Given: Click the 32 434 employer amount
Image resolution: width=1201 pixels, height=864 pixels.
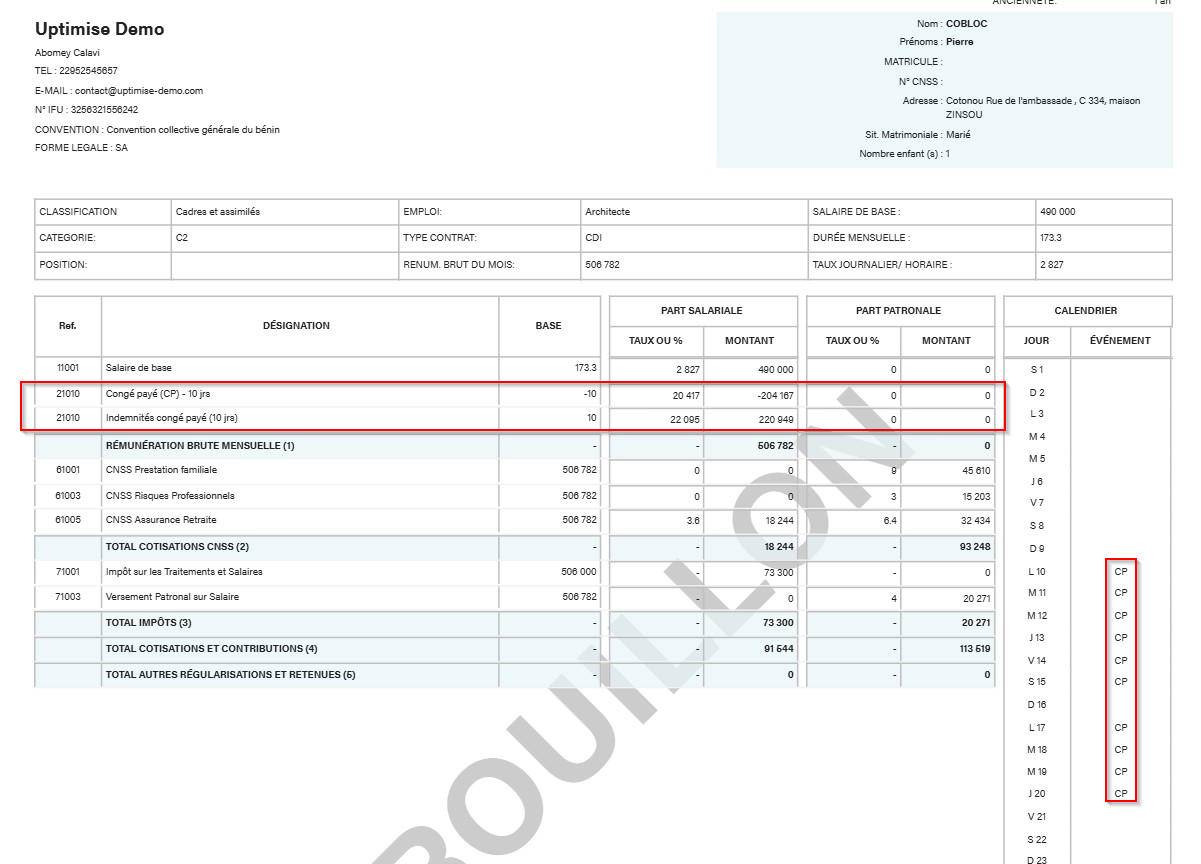Looking at the screenshot, I should point(976,520).
